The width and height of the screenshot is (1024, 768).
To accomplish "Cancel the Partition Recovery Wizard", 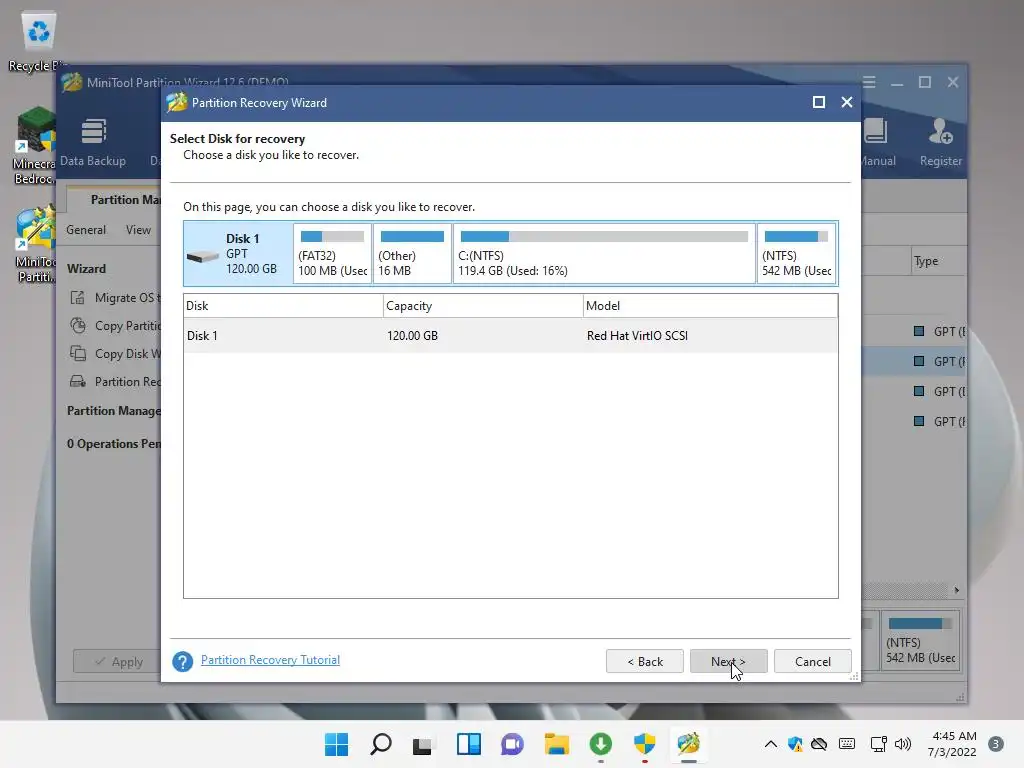I will [x=812, y=662].
